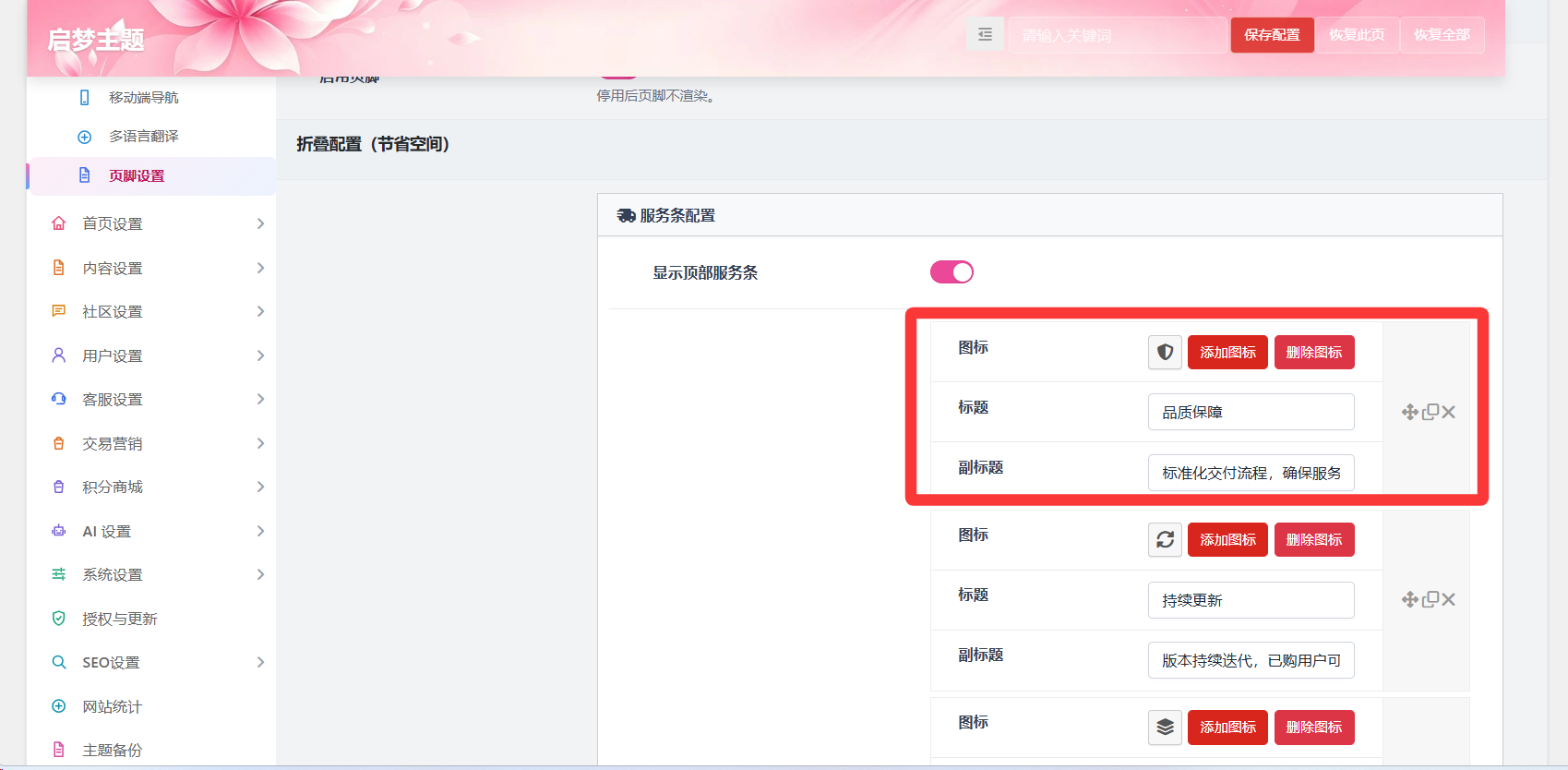
Task: Click the 品质保障 title field
Action: [1251, 412]
